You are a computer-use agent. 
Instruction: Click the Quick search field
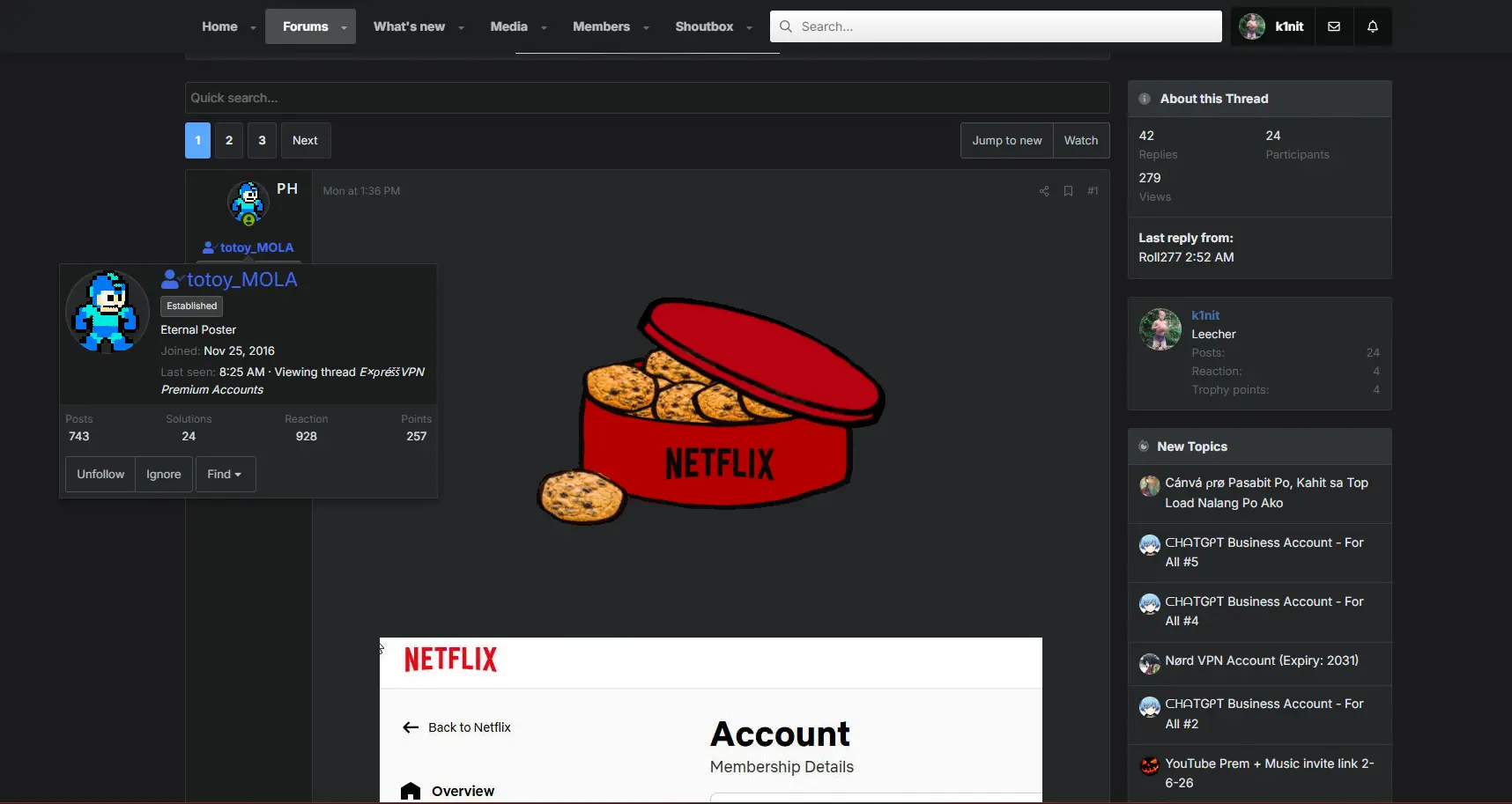[x=648, y=98]
